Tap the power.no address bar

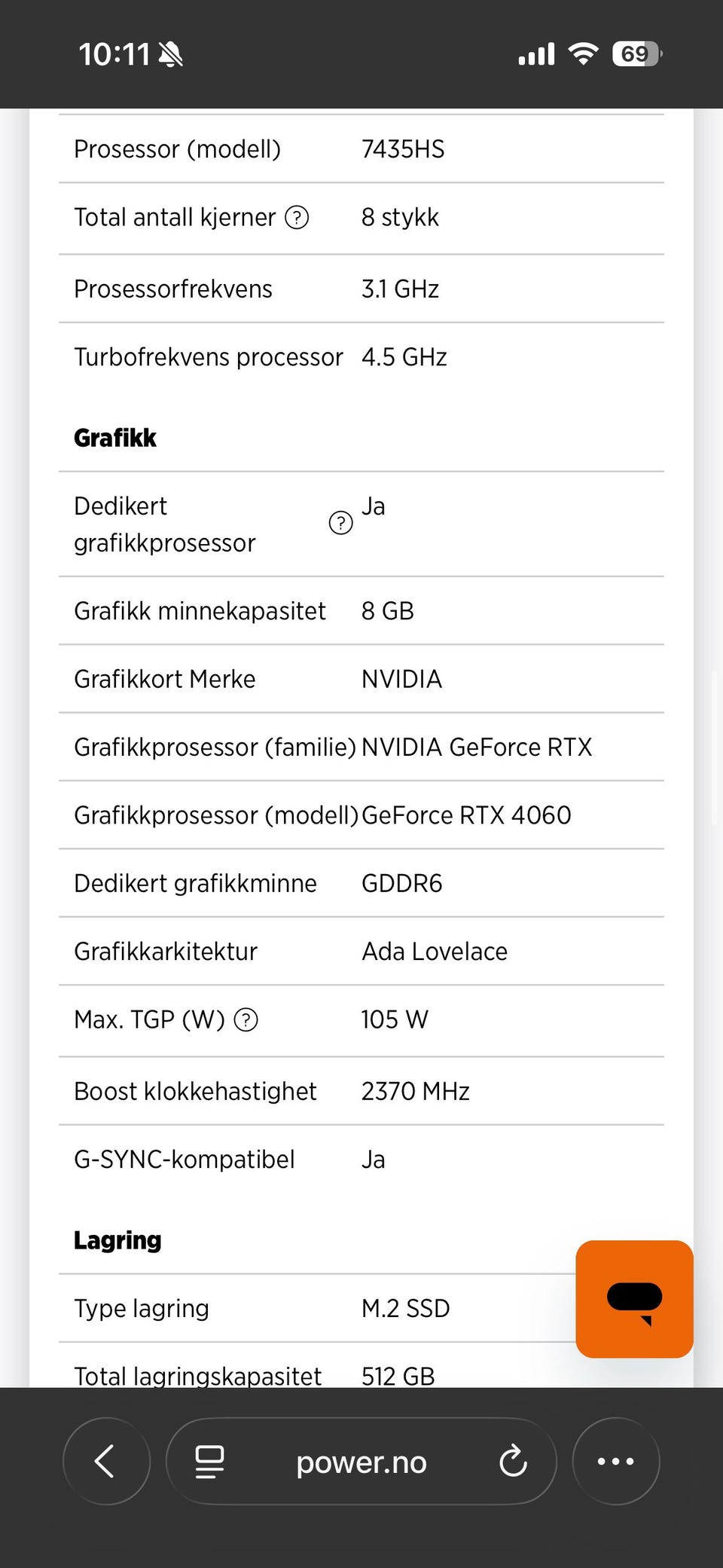[361, 1462]
